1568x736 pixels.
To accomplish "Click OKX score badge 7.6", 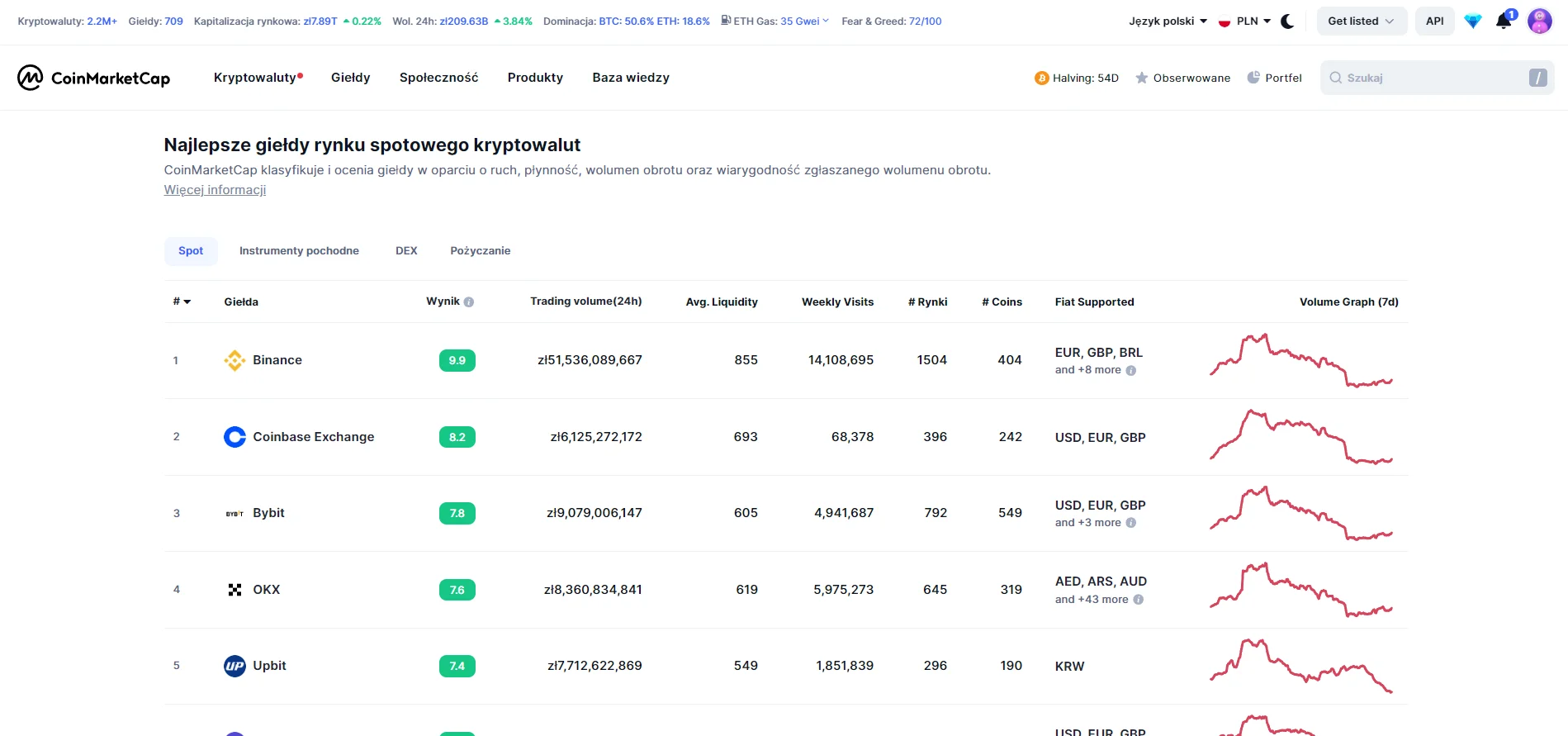I will click(457, 590).
